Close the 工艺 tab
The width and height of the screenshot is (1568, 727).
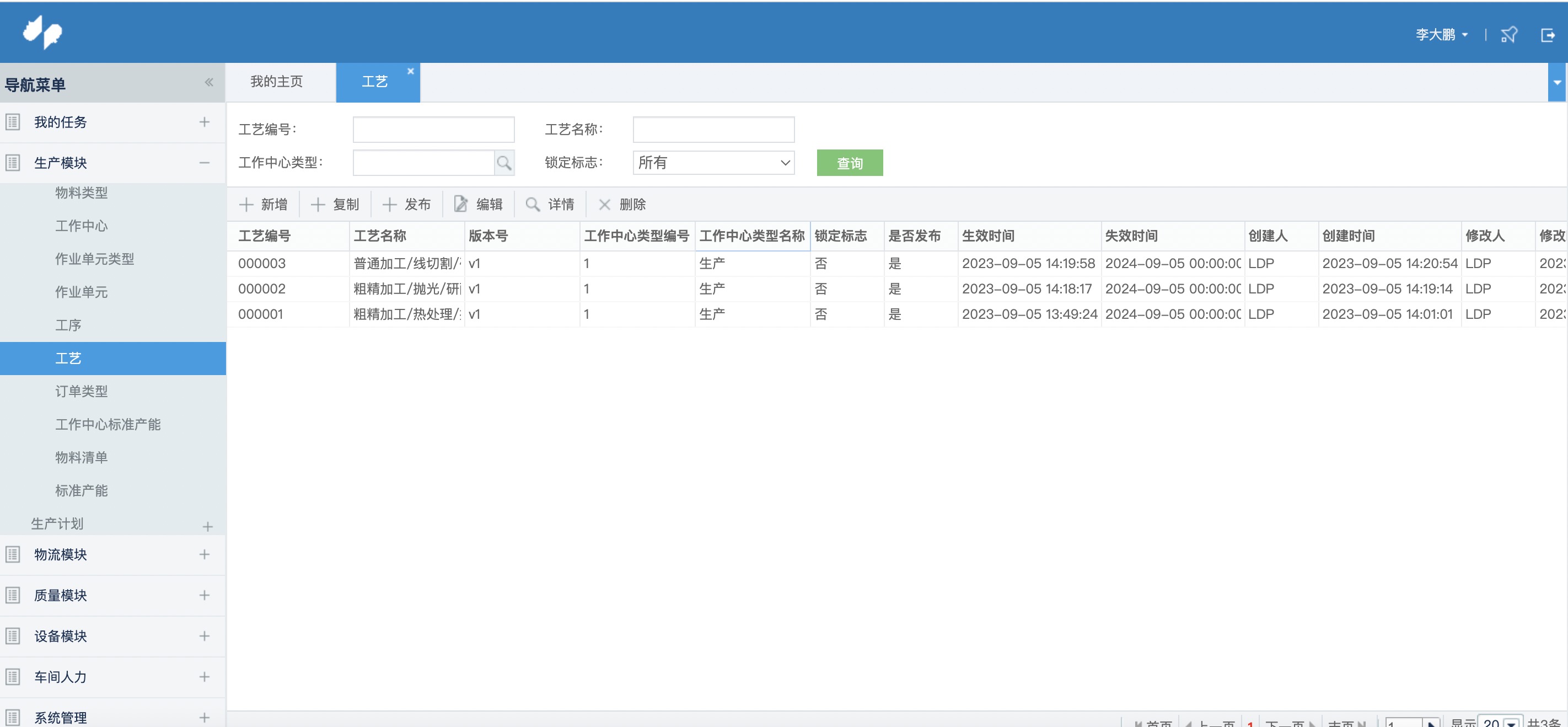pyautogui.click(x=411, y=71)
